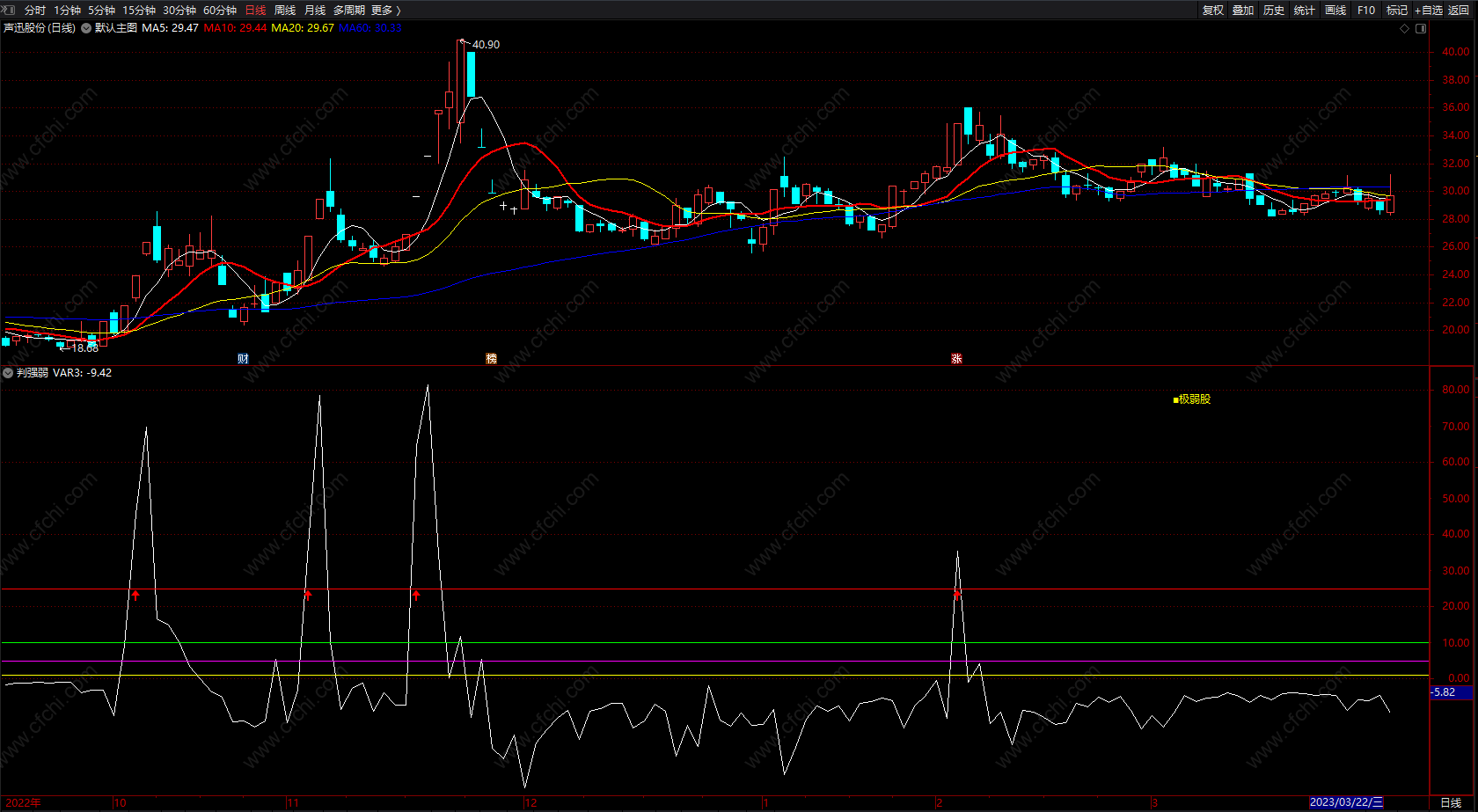Viewport: 1478px width, 812px height.
Task: Click the orange 榜 event marker
Action: pyautogui.click(x=491, y=358)
